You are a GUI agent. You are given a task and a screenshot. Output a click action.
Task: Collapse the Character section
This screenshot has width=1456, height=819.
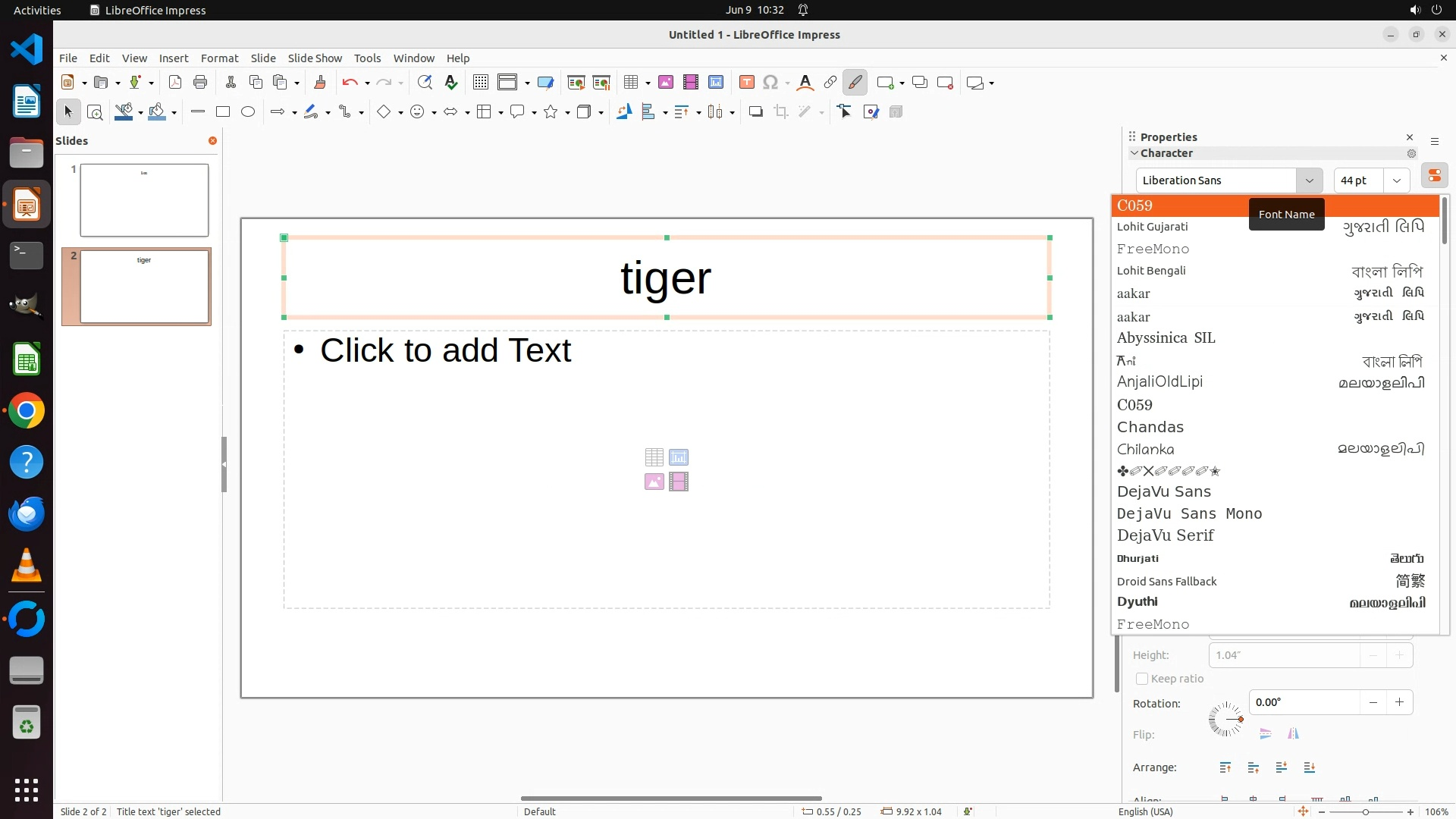click(x=1134, y=153)
